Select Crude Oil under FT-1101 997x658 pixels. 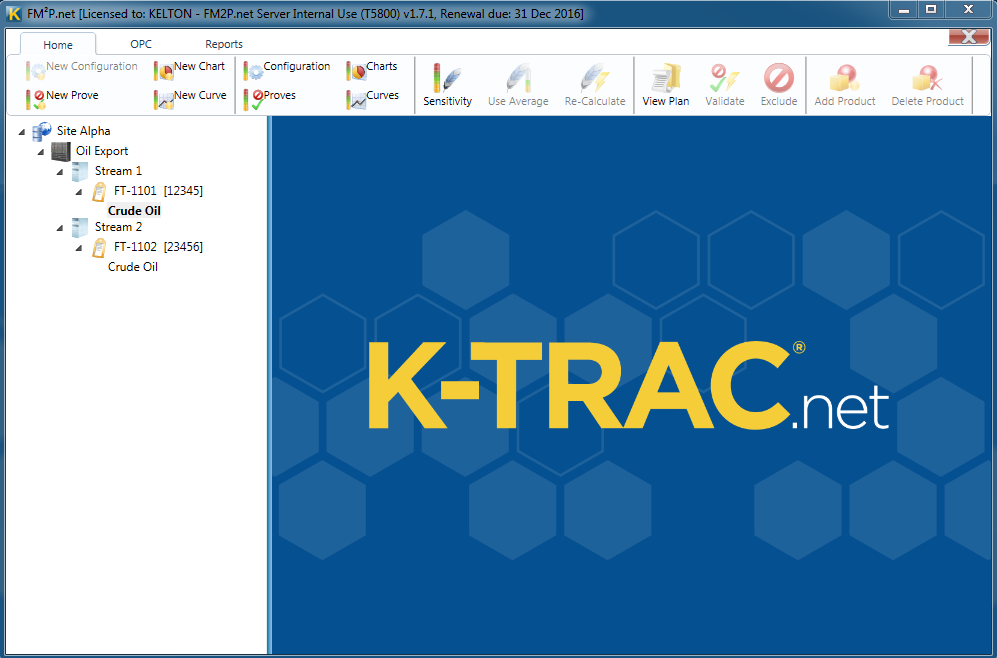(x=134, y=211)
